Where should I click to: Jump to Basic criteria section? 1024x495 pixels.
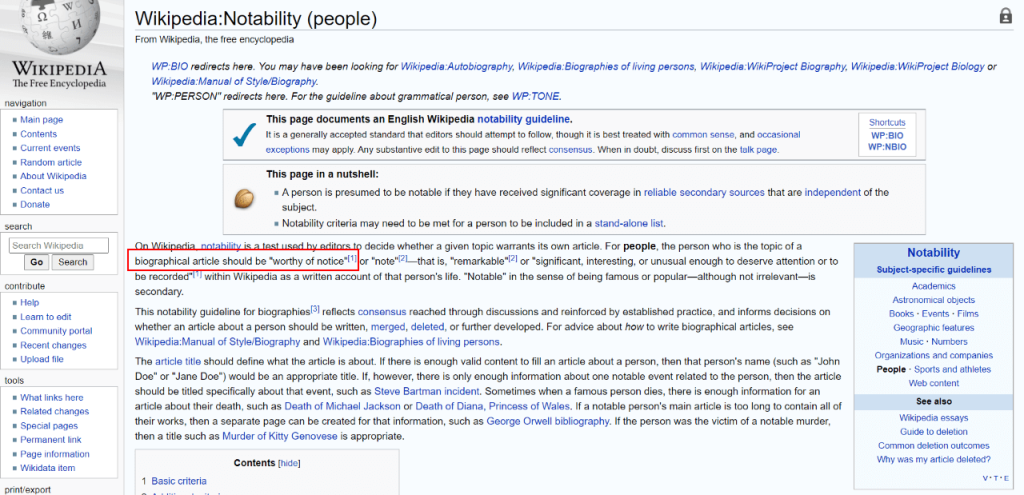coord(179,481)
